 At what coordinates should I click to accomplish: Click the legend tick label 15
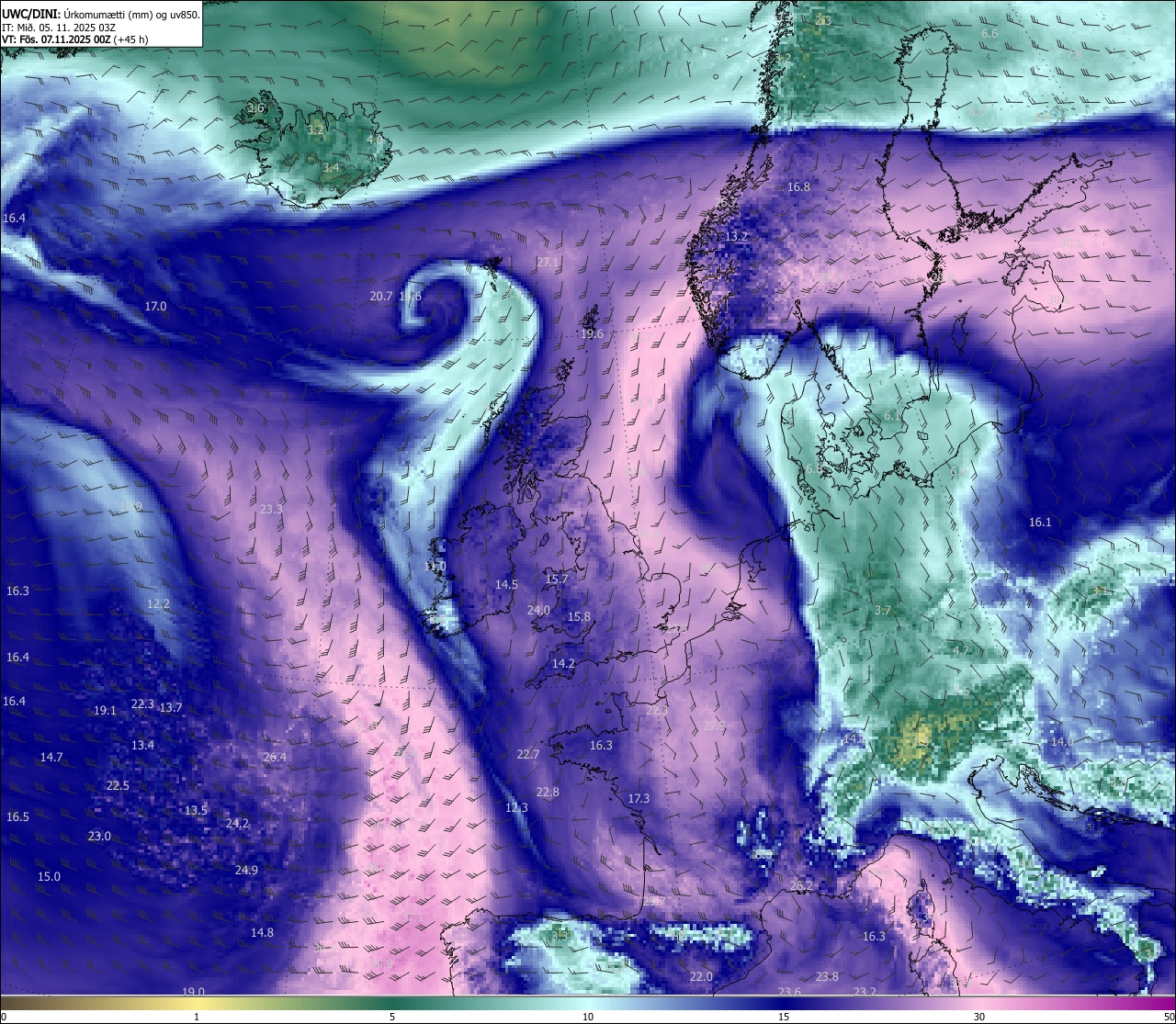pyautogui.click(x=784, y=1017)
